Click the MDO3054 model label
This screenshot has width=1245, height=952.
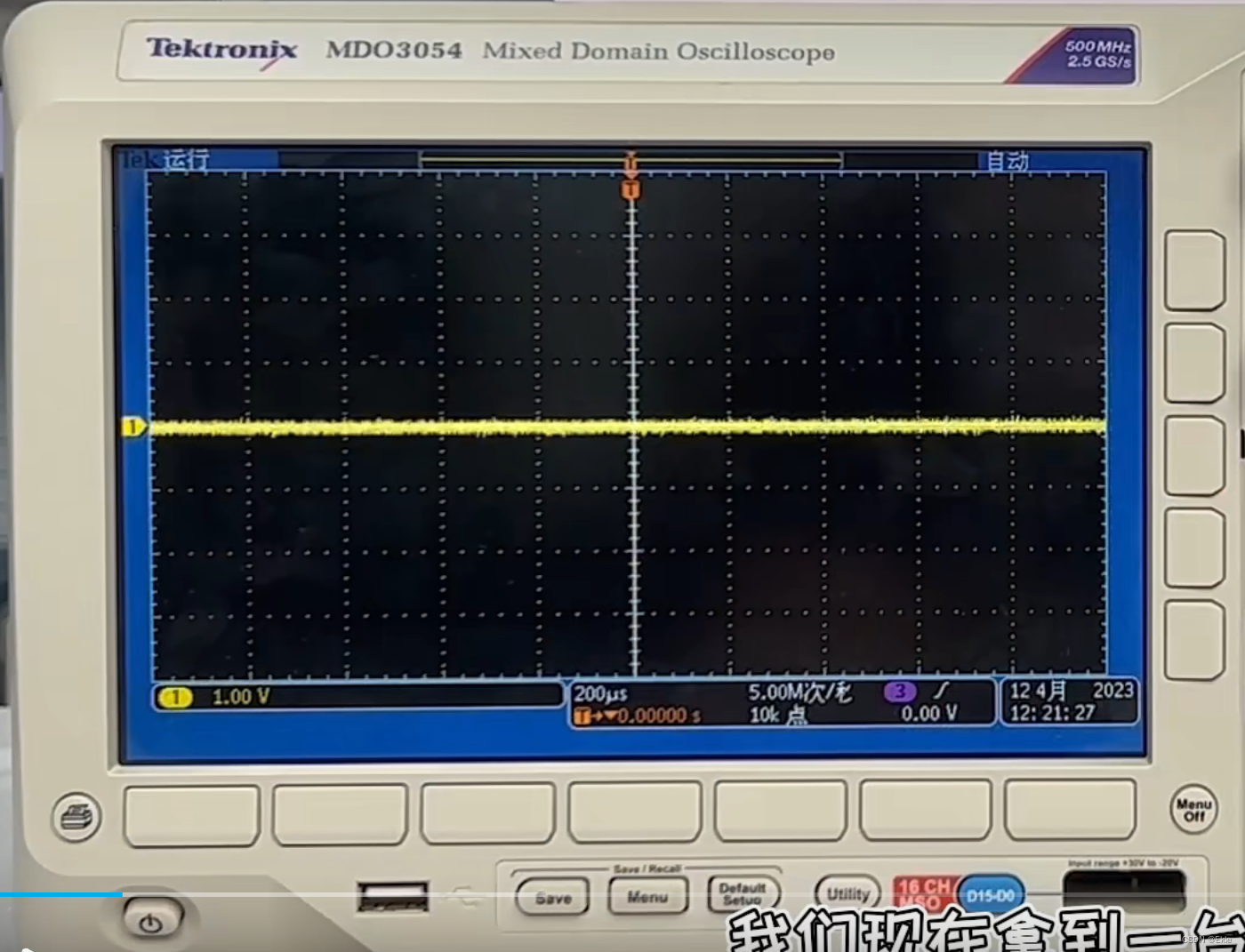pos(394,50)
